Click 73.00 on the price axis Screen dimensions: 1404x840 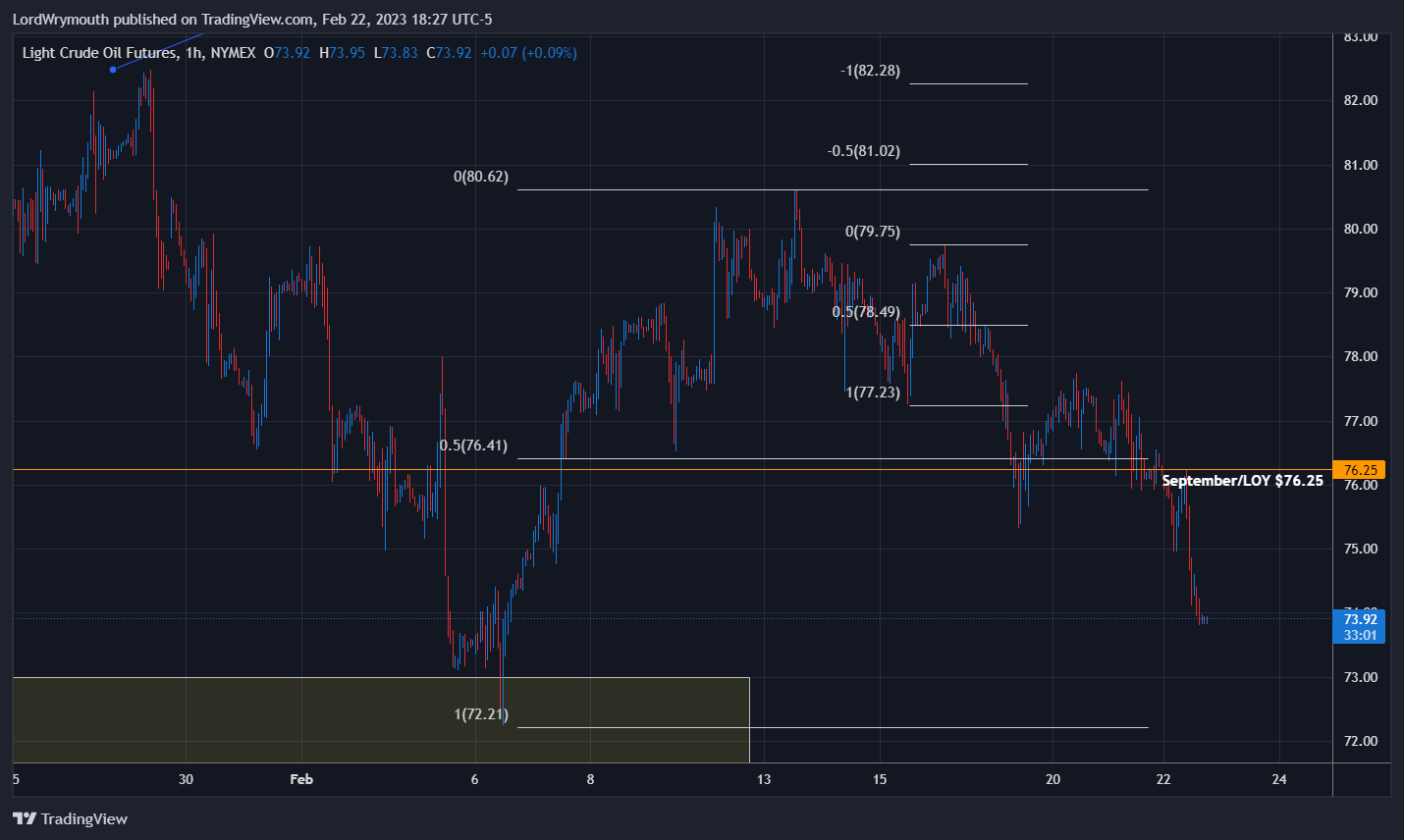point(1361,677)
